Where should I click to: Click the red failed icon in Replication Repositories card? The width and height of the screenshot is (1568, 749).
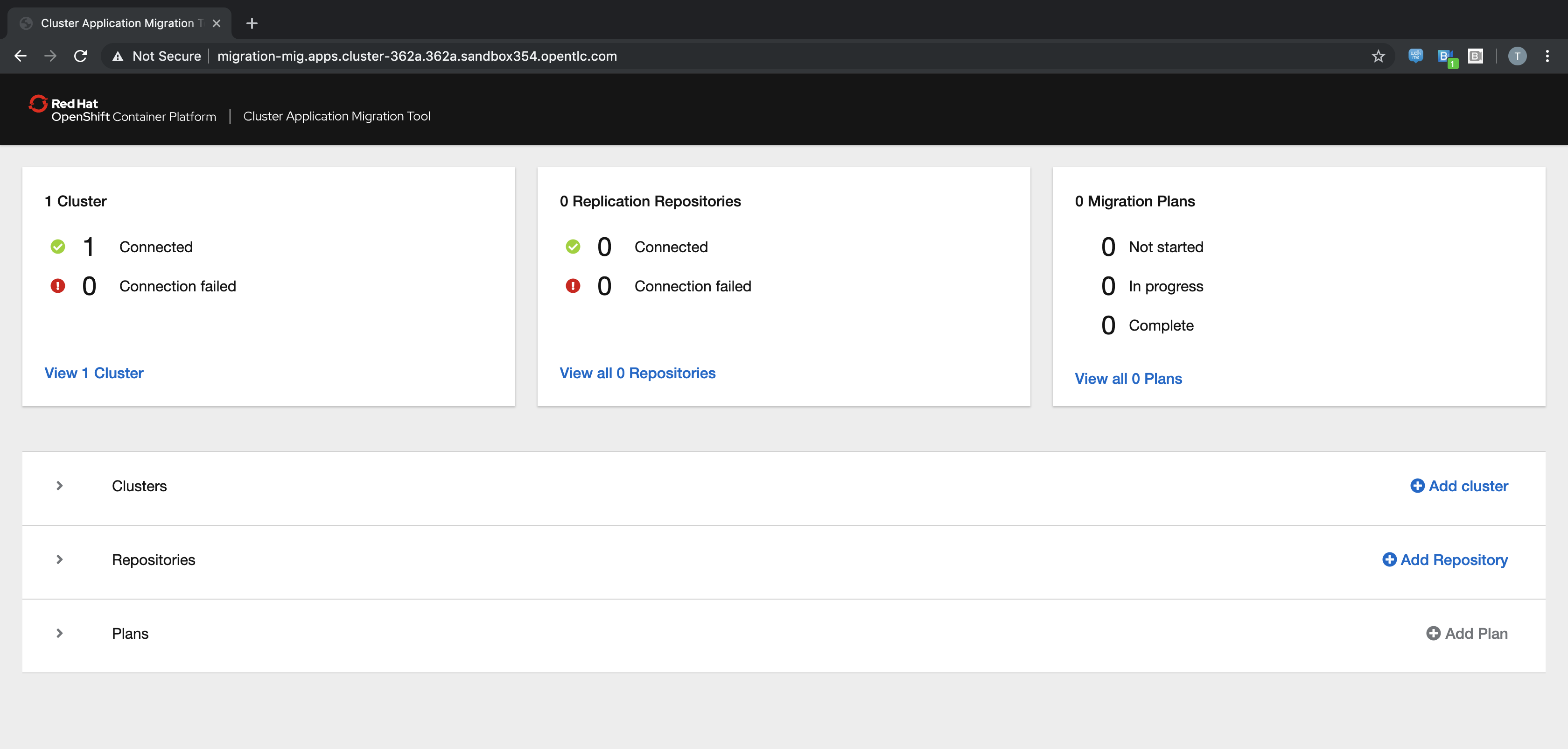pos(573,286)
